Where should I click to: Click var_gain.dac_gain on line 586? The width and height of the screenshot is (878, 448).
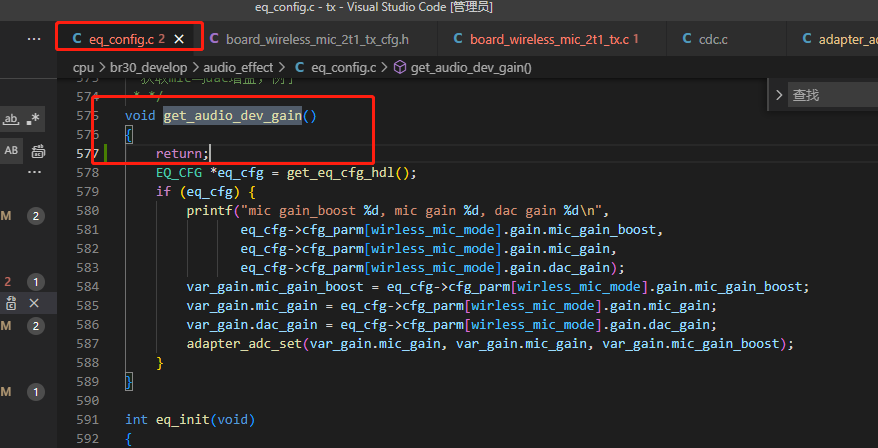pyautogui.click(x=252, y=325)
